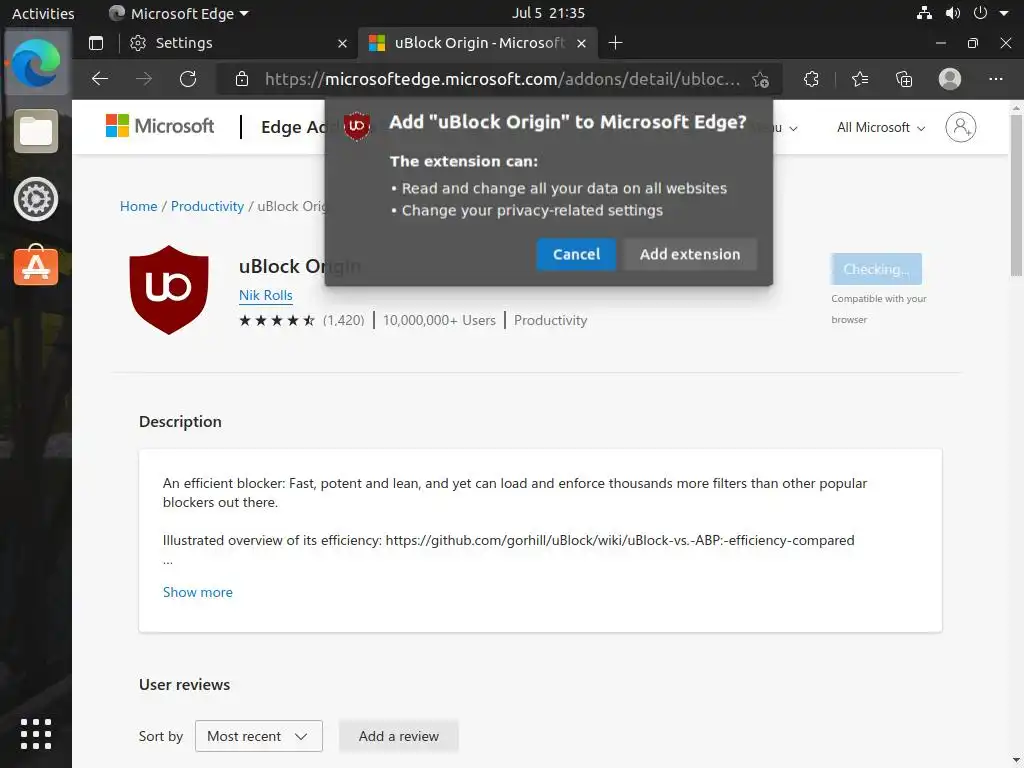Click 'Read and change all your data' permission
The height and width of the screenshot is (768, 1024).
tap(564, 188)
